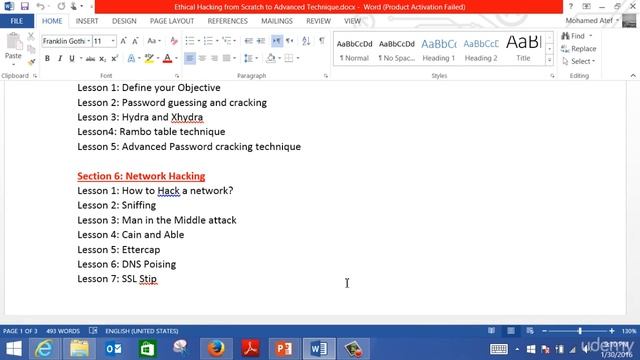
Task: Apply the red font color A
Action: (x=167, y=59)
